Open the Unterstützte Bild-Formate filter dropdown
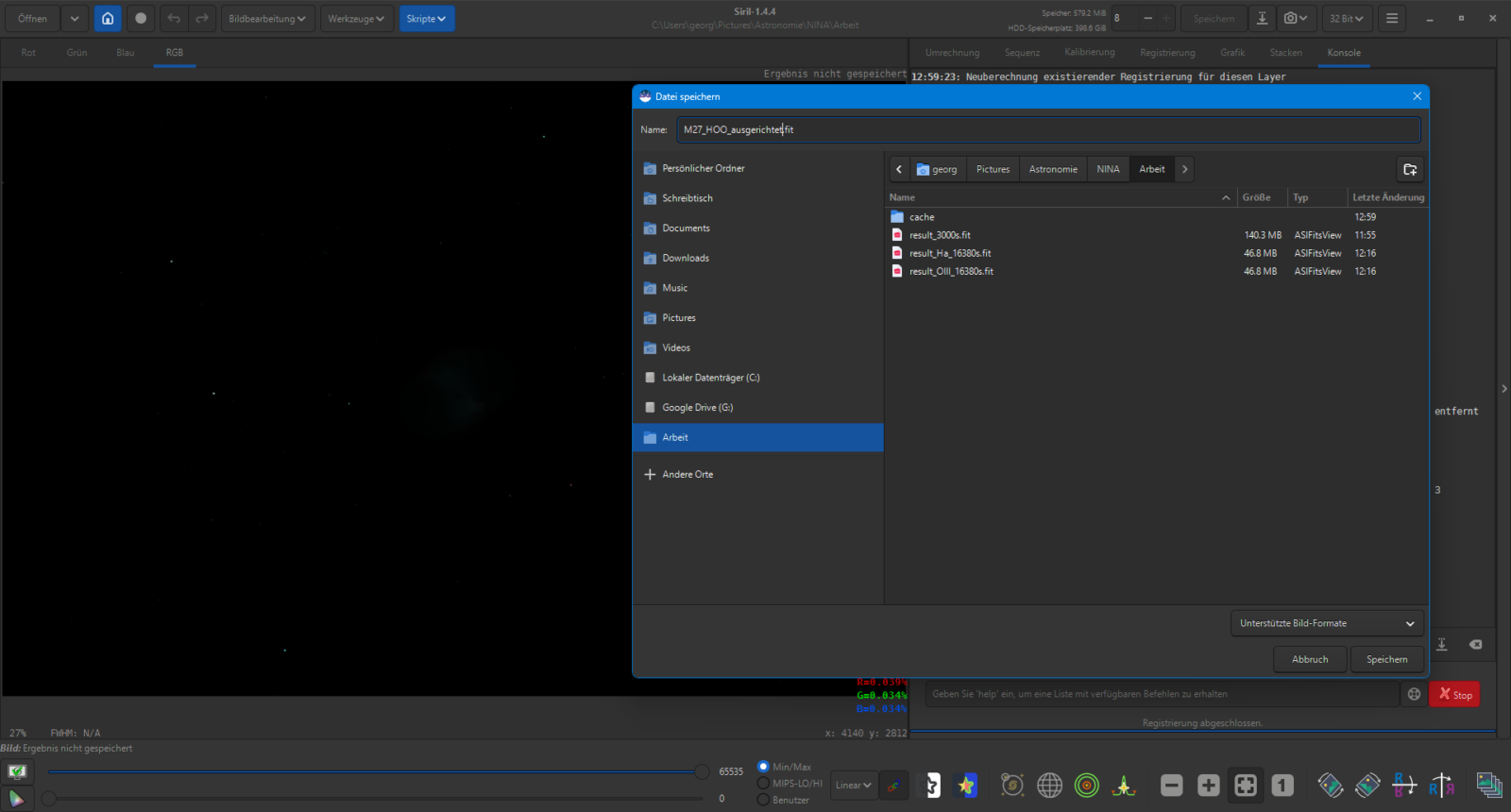The width and height of the screenshot is (1511, 812). (1327, 623)
